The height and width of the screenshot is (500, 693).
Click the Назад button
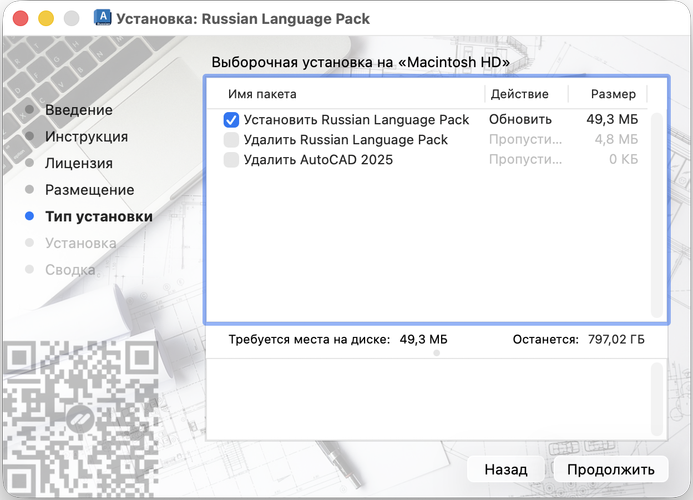506,469
